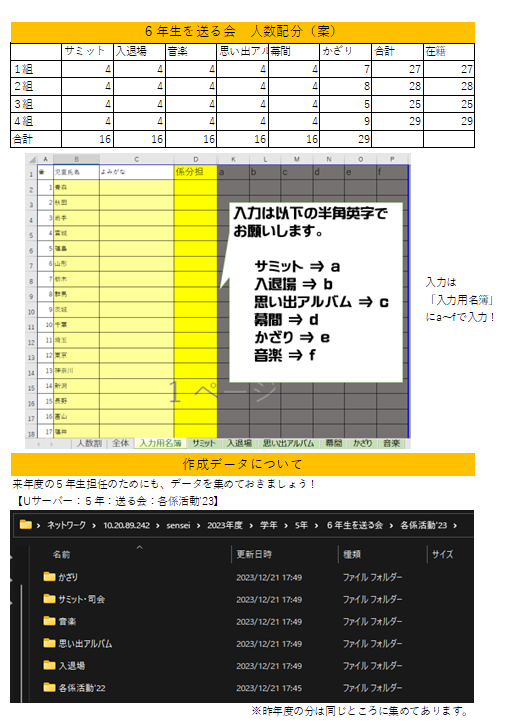Screen dimensions: 505x723
Task: Click the sort caret above 名前 column
Action: [139, 547]
